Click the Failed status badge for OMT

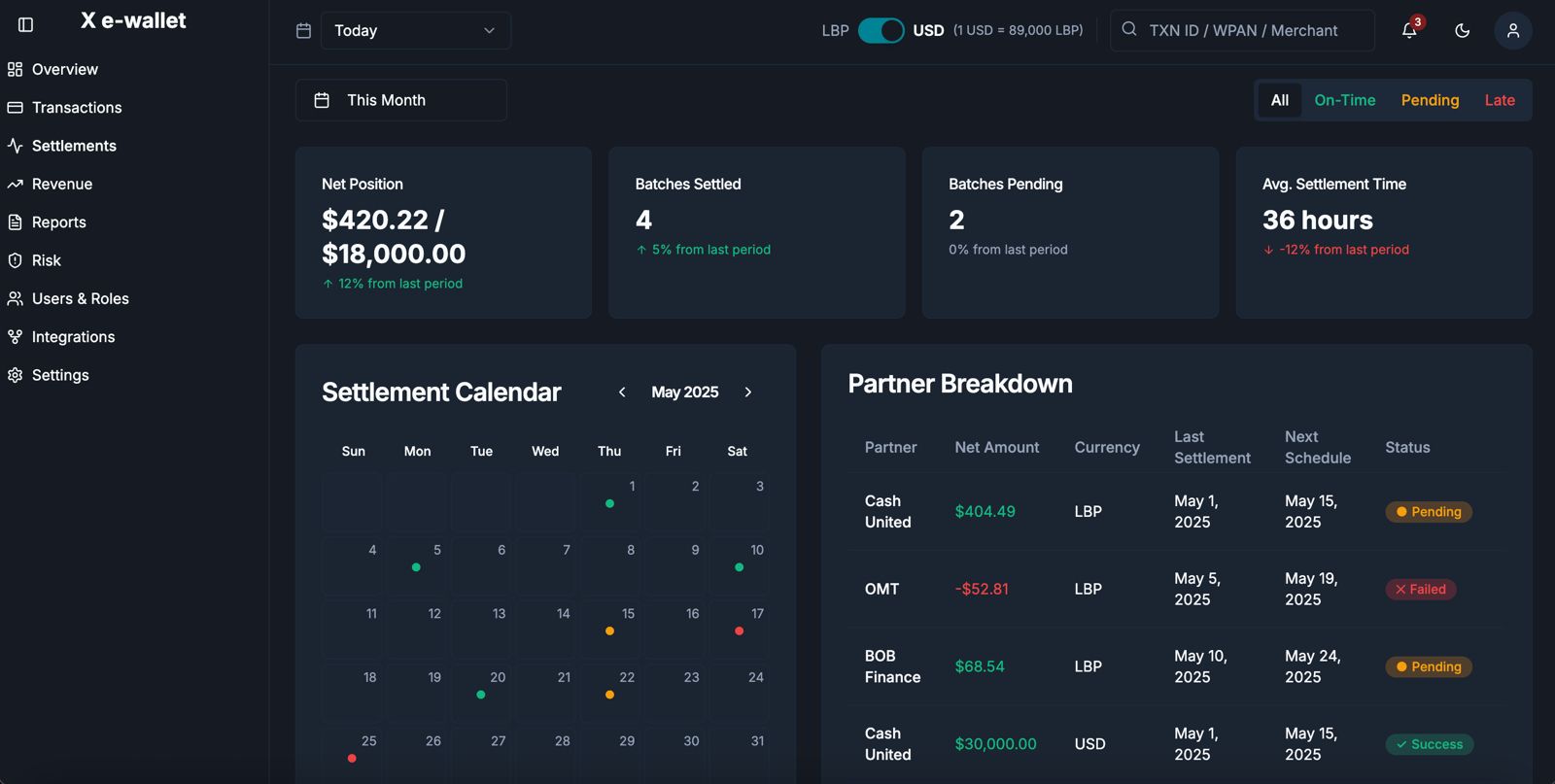[x=1420, y=589]
